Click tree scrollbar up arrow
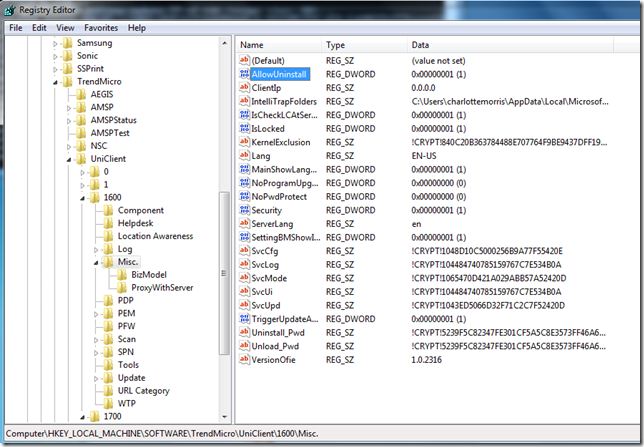 (224, 42)
